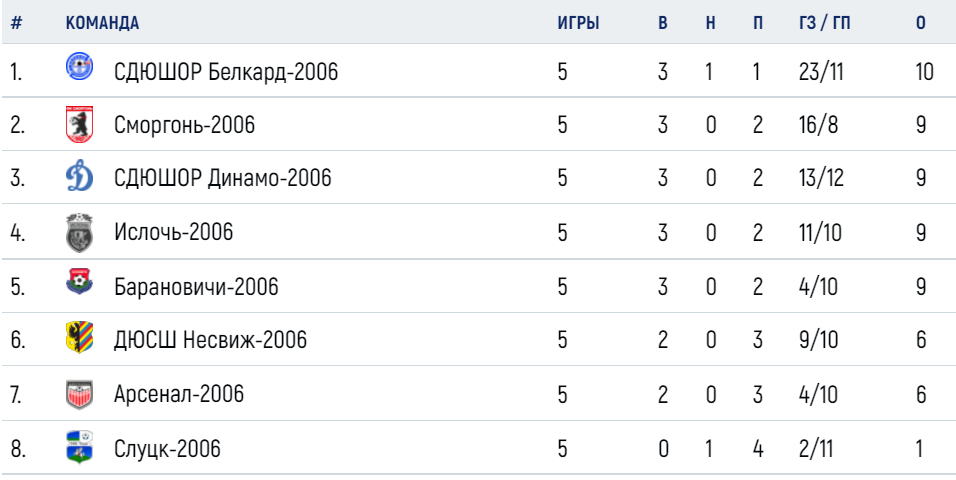The width and height of the screenshot is (956, 480).
Task: Open the СДЮШОР Белкард-2006 team link
Action: point(226,73)
